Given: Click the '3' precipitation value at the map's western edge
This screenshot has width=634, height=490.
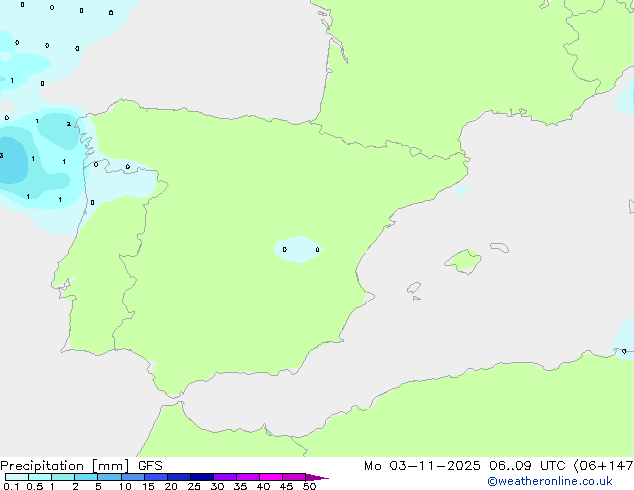Looking at the screenshot, I should (x=2, y=156).
